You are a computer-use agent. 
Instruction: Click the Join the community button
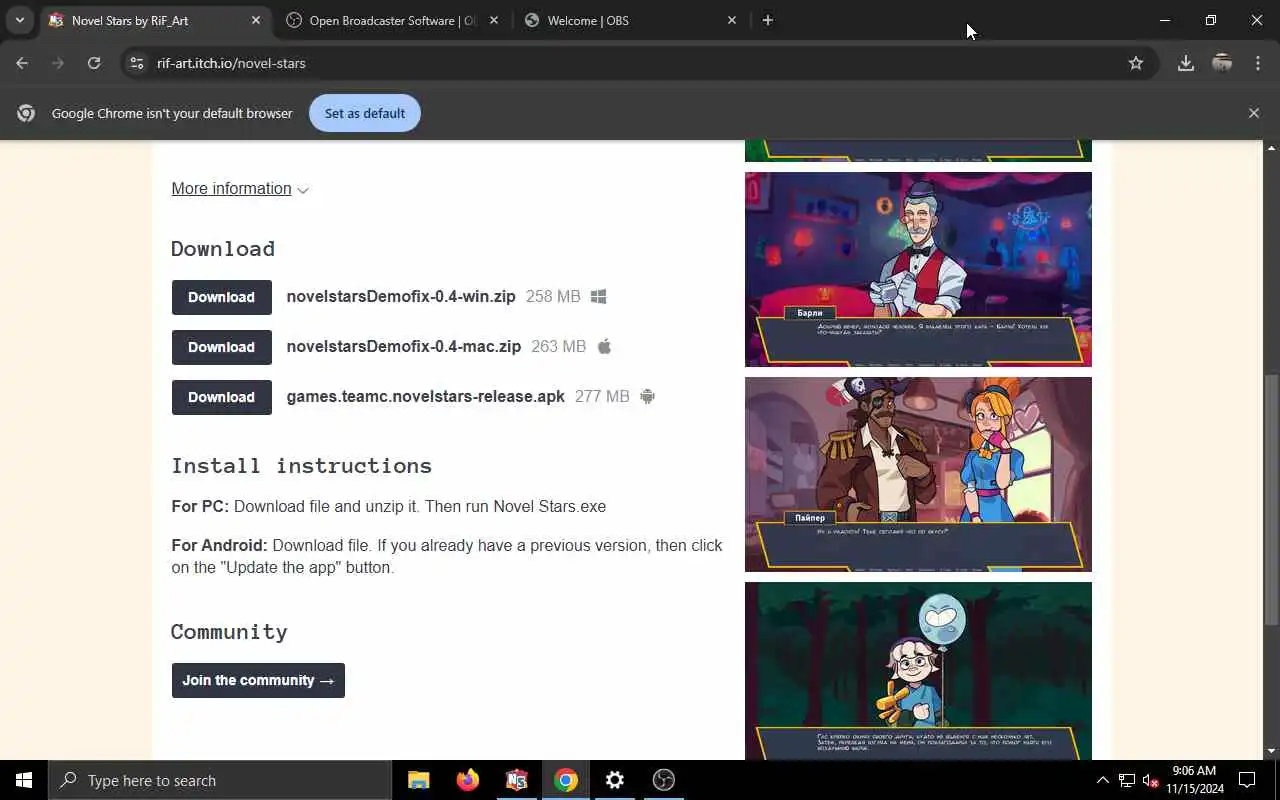tap(258, 680)
